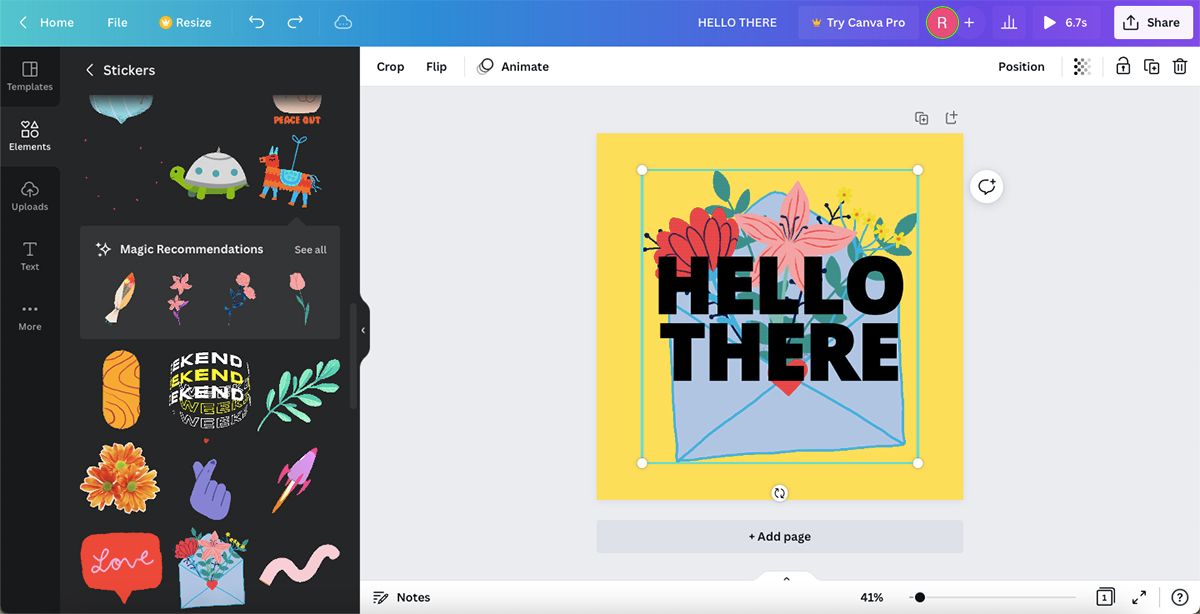The height and width of the screenshot is (614, 1200).
Task: Select the blue-stem flowers recommendation sticker
Action: click(x=239, y=298)
